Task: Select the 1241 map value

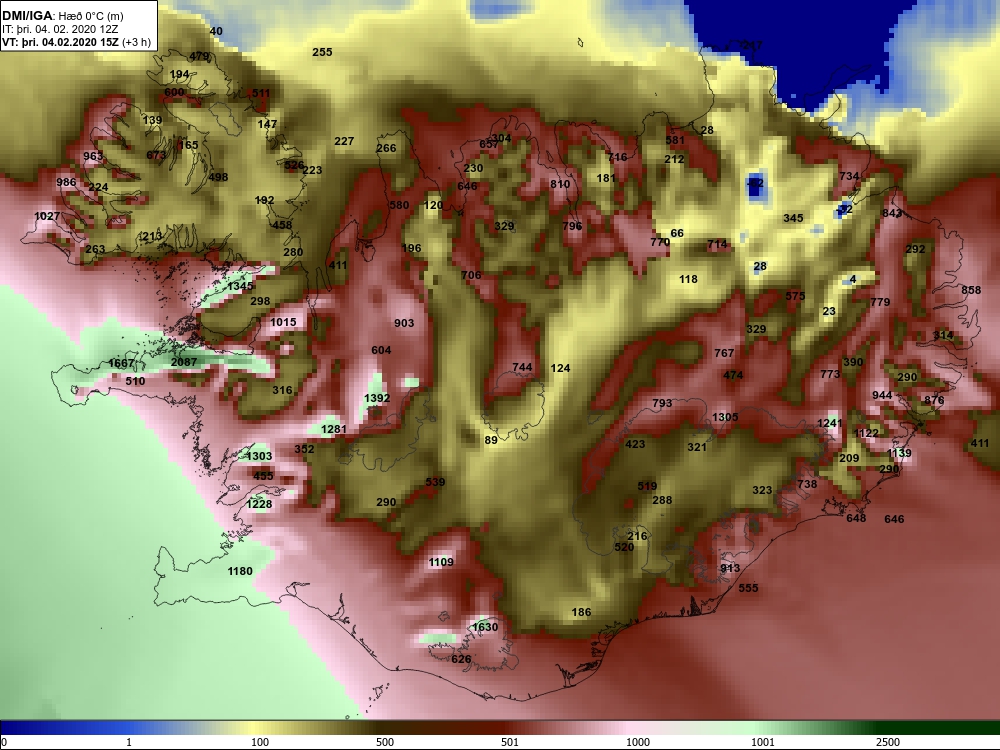Action: tap(830, 423)
